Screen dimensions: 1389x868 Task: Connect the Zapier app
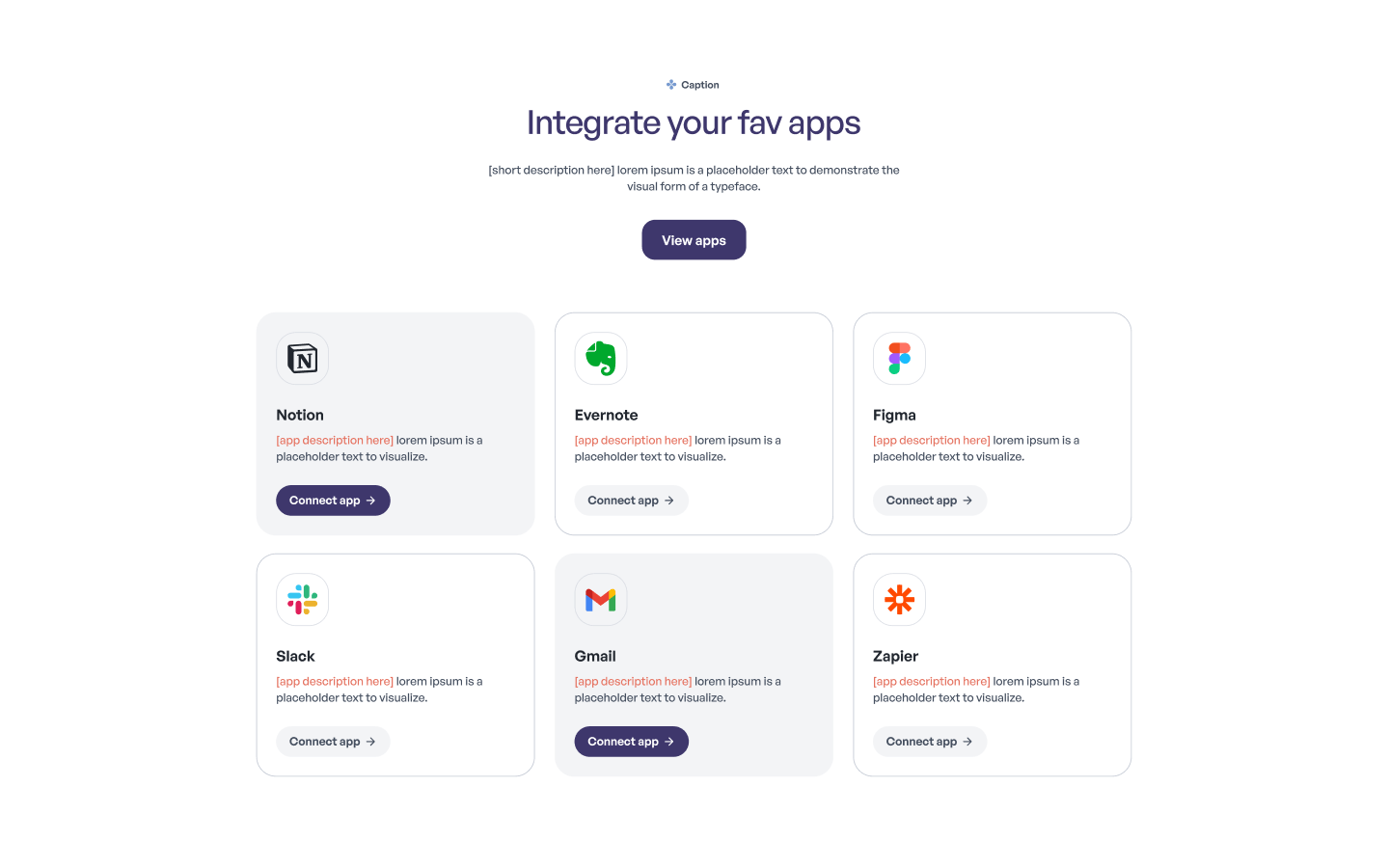click(929, 742)
